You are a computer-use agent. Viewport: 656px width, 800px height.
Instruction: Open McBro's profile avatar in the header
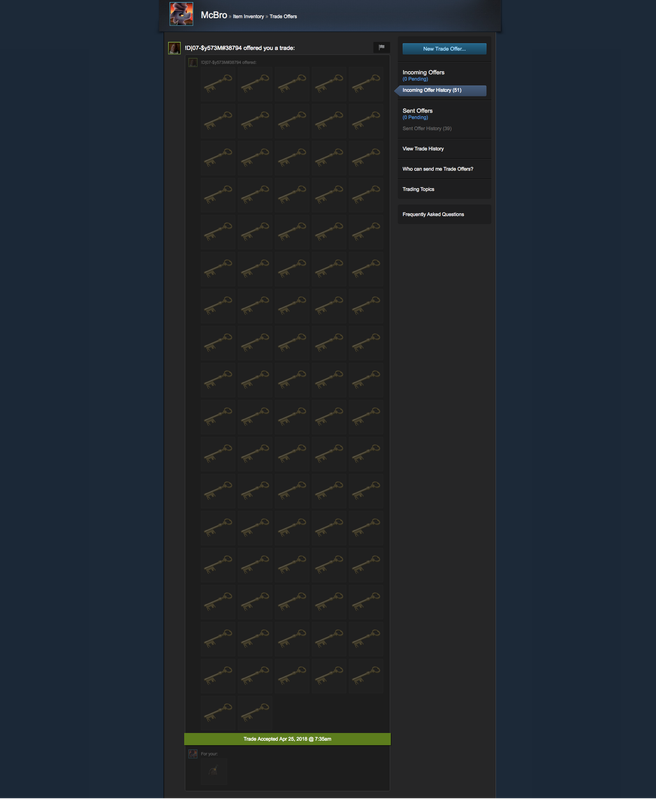click(x=181, y=14)
